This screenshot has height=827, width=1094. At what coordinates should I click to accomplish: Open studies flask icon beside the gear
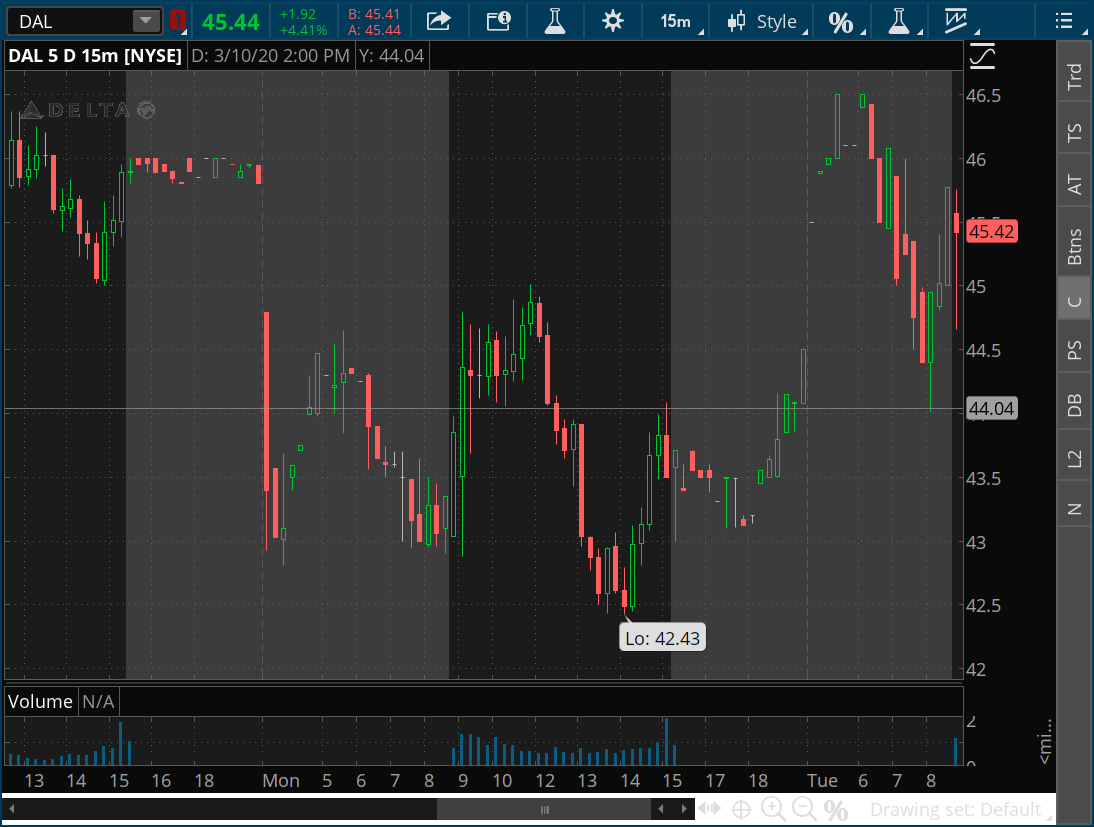click(555, 21)
